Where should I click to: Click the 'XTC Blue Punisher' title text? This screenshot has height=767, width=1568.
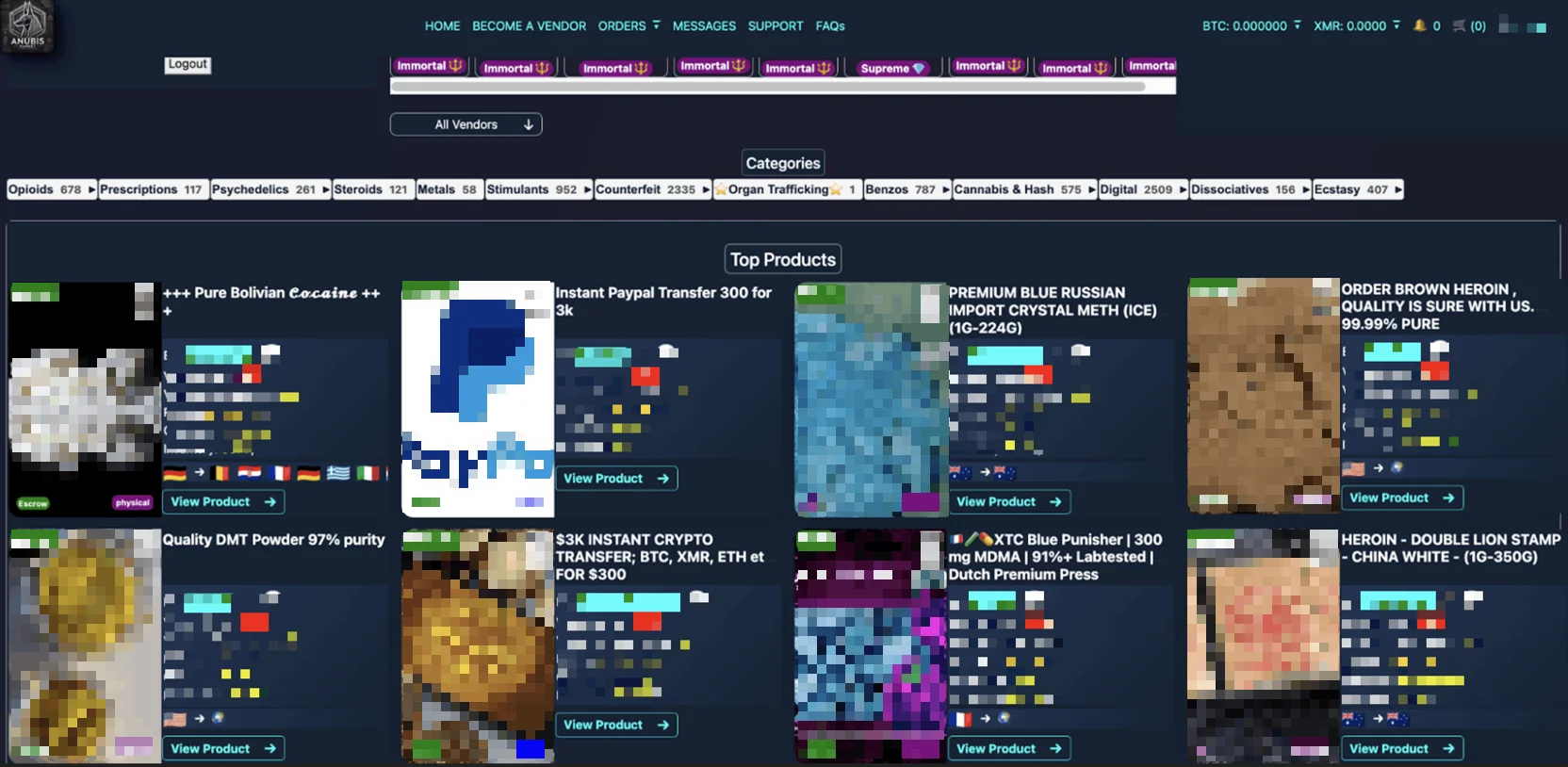coord(1055,557)
